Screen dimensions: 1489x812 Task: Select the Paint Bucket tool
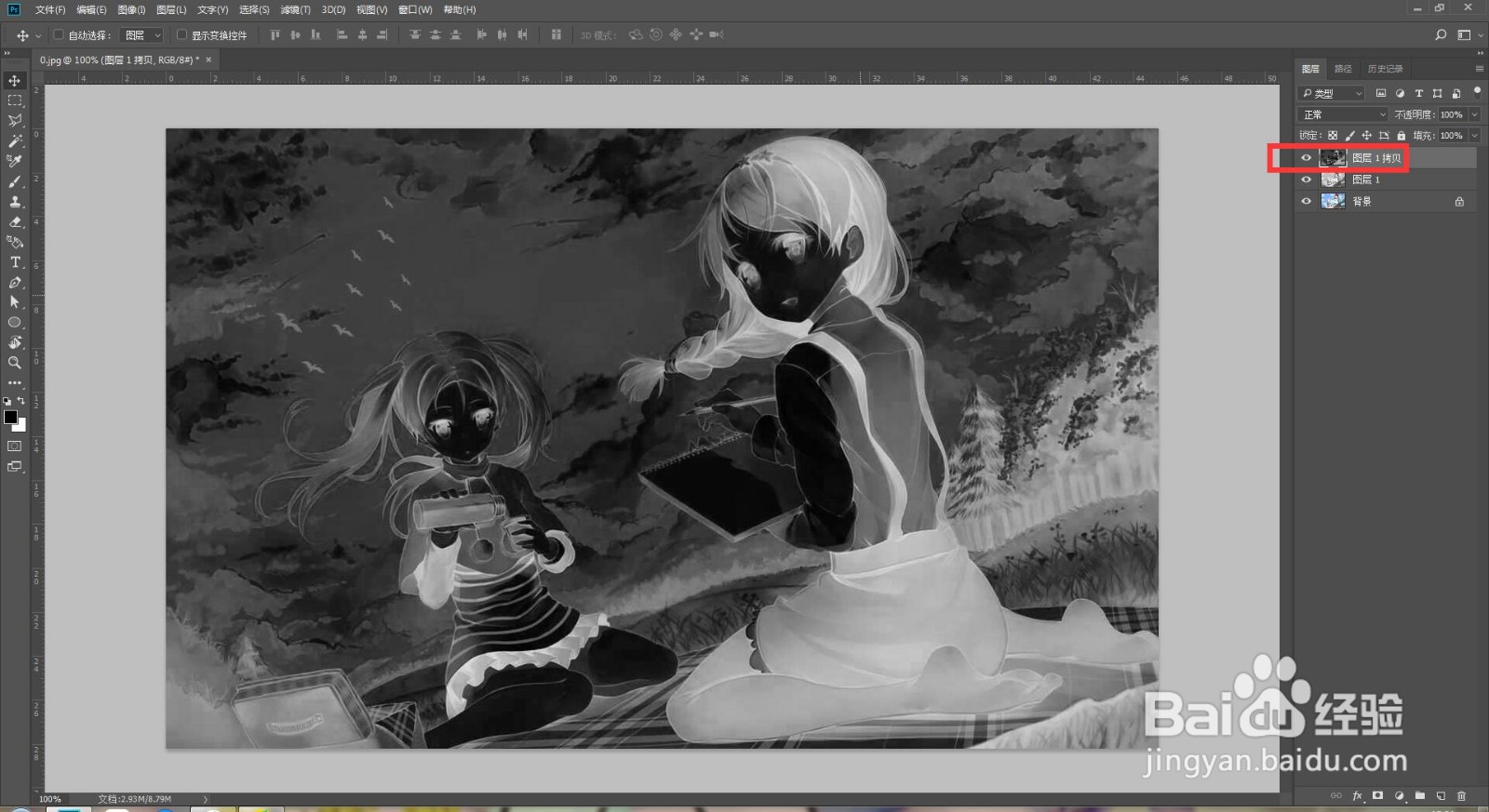point(15,242)
